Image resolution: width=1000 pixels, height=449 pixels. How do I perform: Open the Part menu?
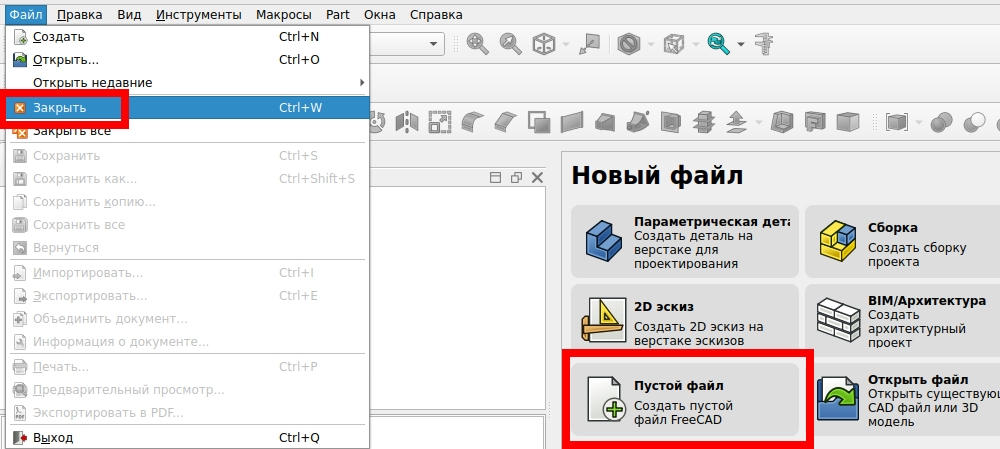click(x=338, y=14)
